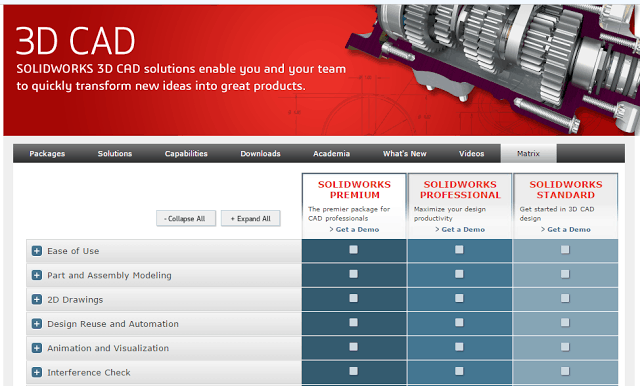
Task: Check 2D Drawings under Premium
Action: (x=353, y=298)
